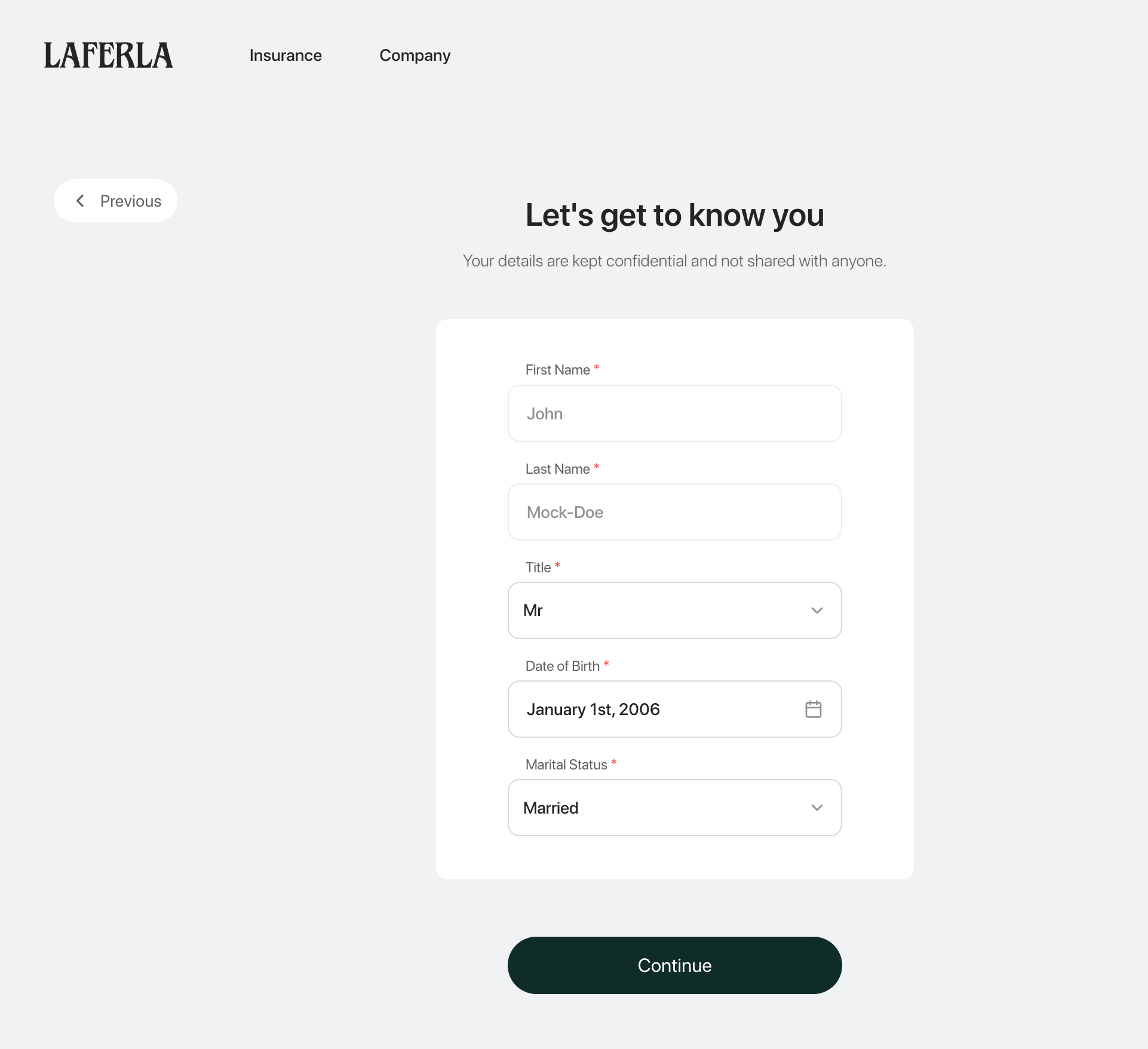Focus the First Name input field
The height and width of the screenshot is (1049, 1148).
click(674, 413)
